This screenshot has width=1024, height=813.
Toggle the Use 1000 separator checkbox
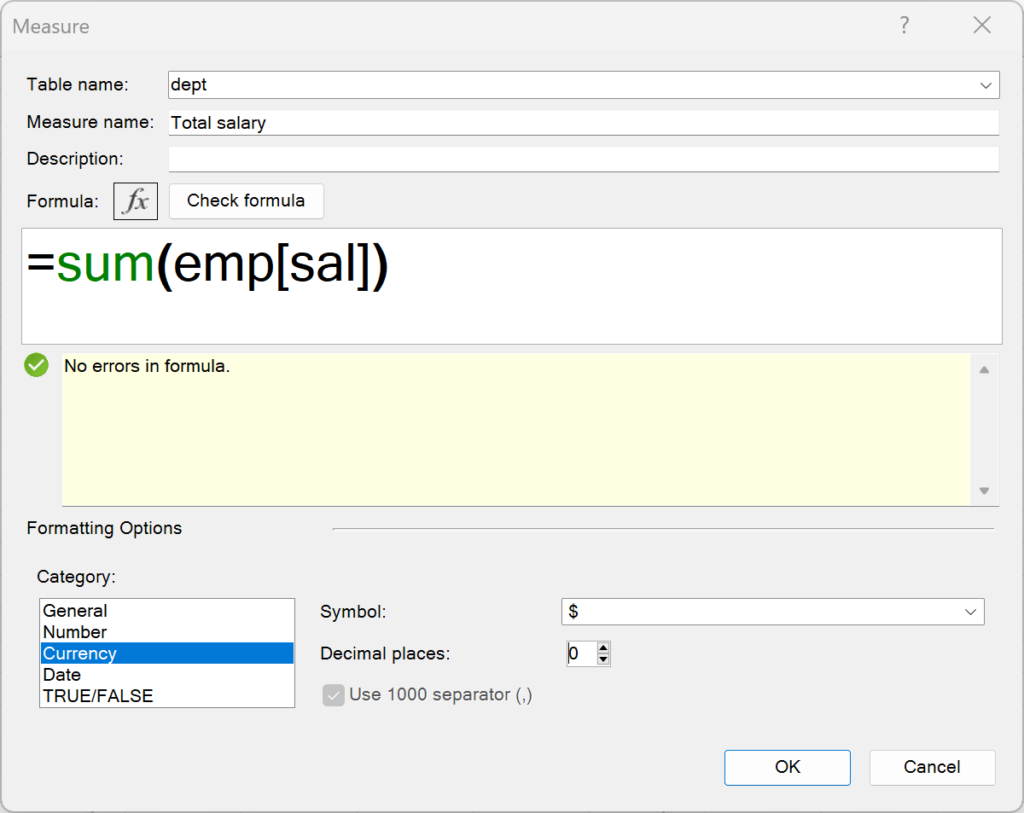[x=334, y=695]
